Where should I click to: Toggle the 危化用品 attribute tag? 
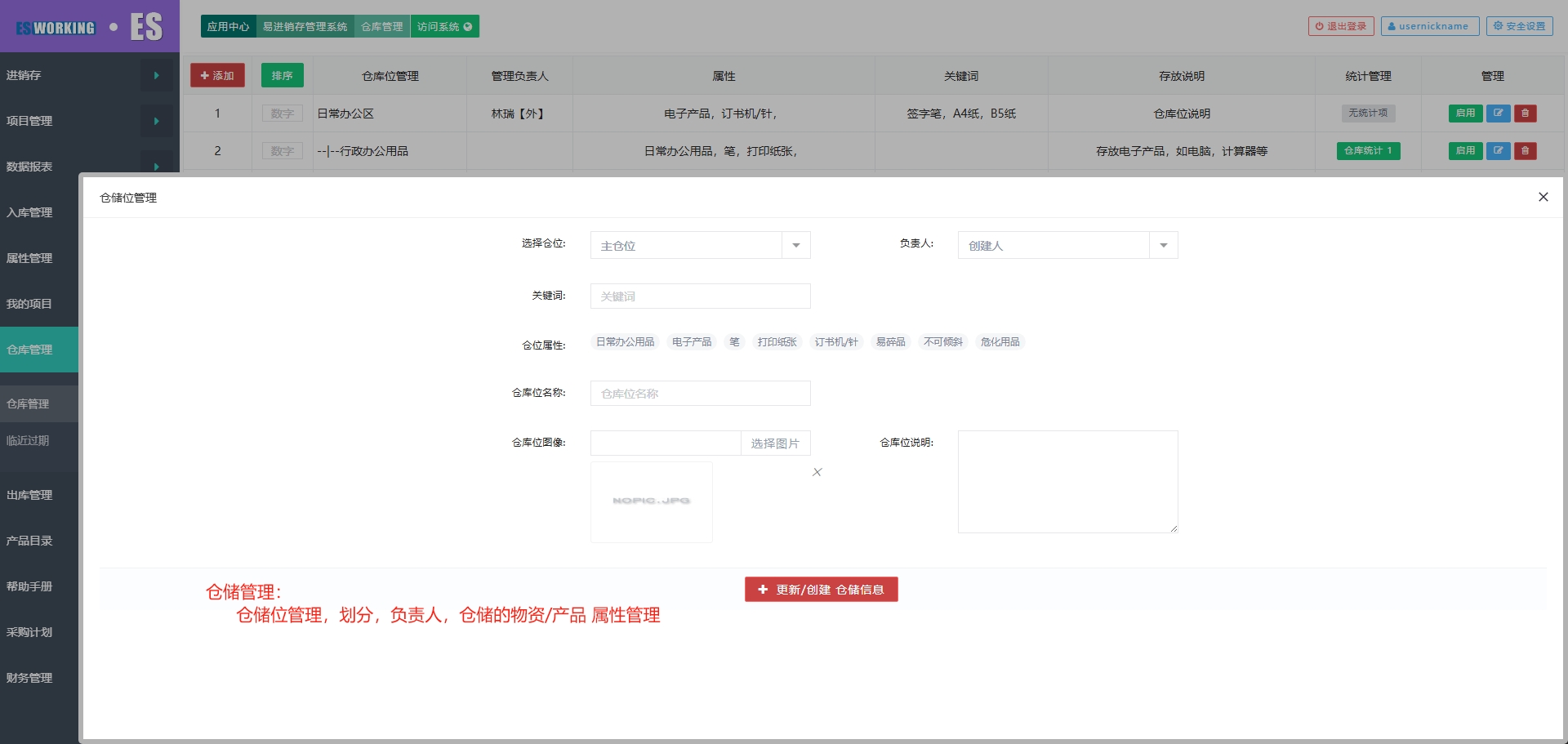coord(1000,342)
